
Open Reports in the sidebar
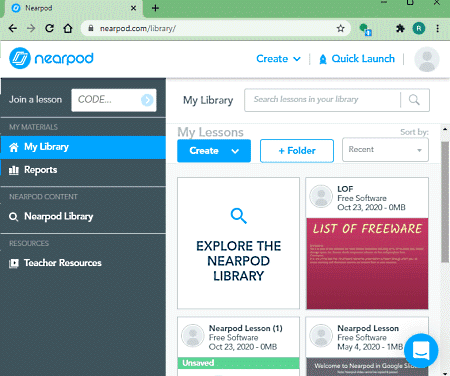coord(83,170)
